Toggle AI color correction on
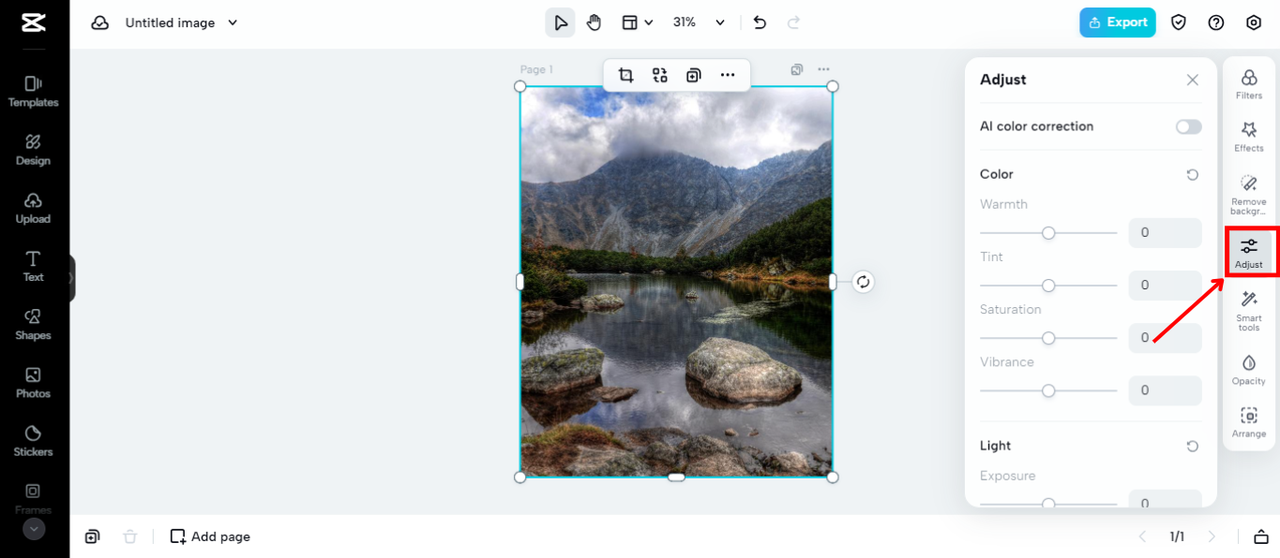1280x558 pixels. (1189, 127)
